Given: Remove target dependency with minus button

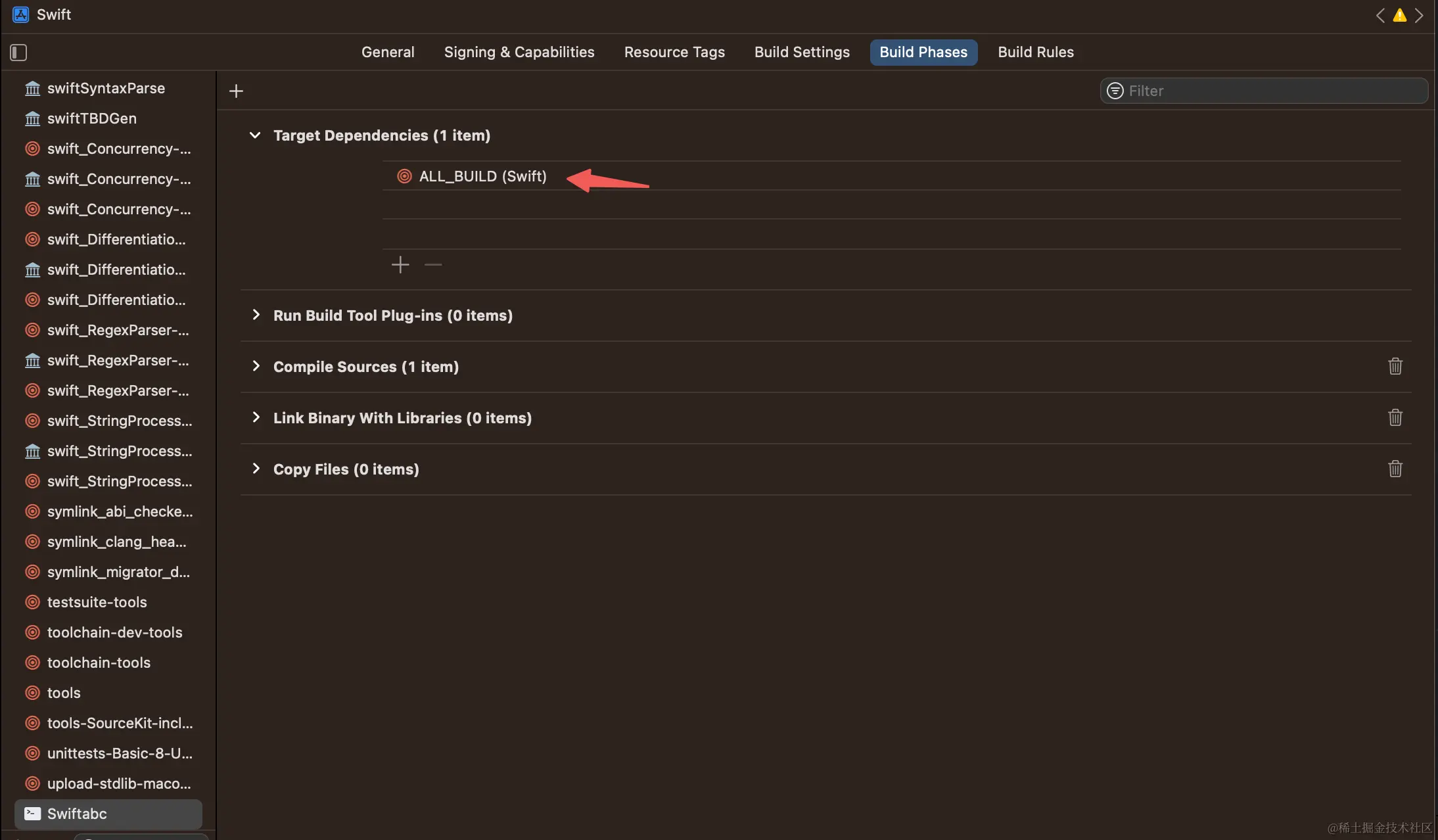Looking at the screenshot, I should pos(433,264).
